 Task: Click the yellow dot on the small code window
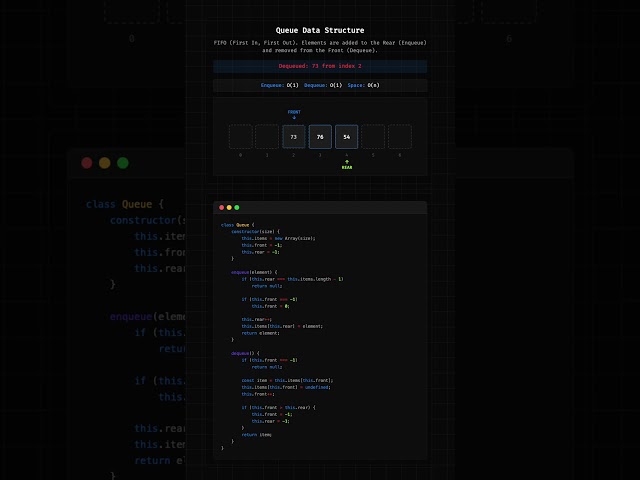[x=229, y=208]
